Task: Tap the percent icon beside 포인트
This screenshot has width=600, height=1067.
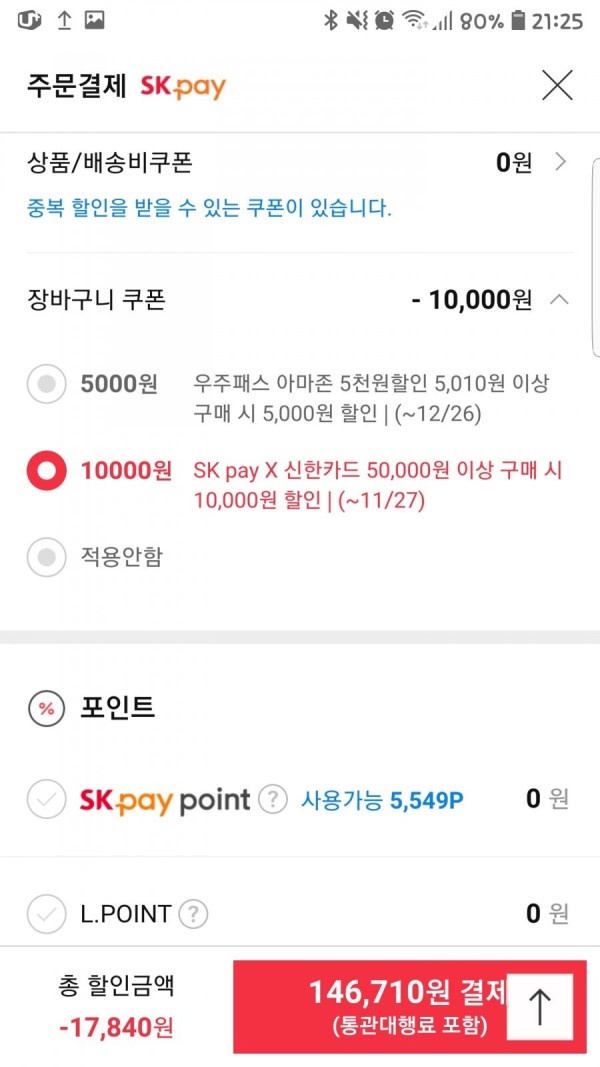Action: (x=46, y=709)
